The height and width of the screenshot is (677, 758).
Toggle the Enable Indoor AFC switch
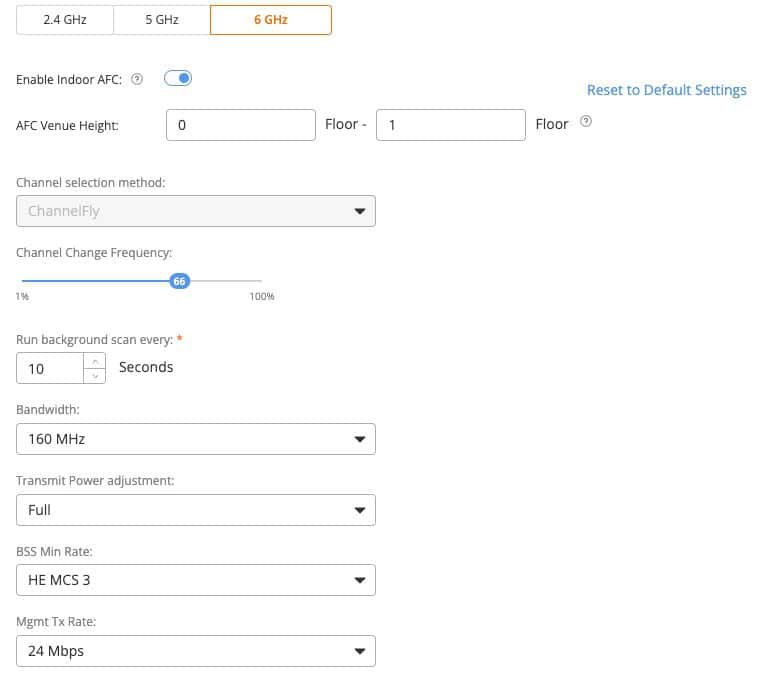coord(178,78)
